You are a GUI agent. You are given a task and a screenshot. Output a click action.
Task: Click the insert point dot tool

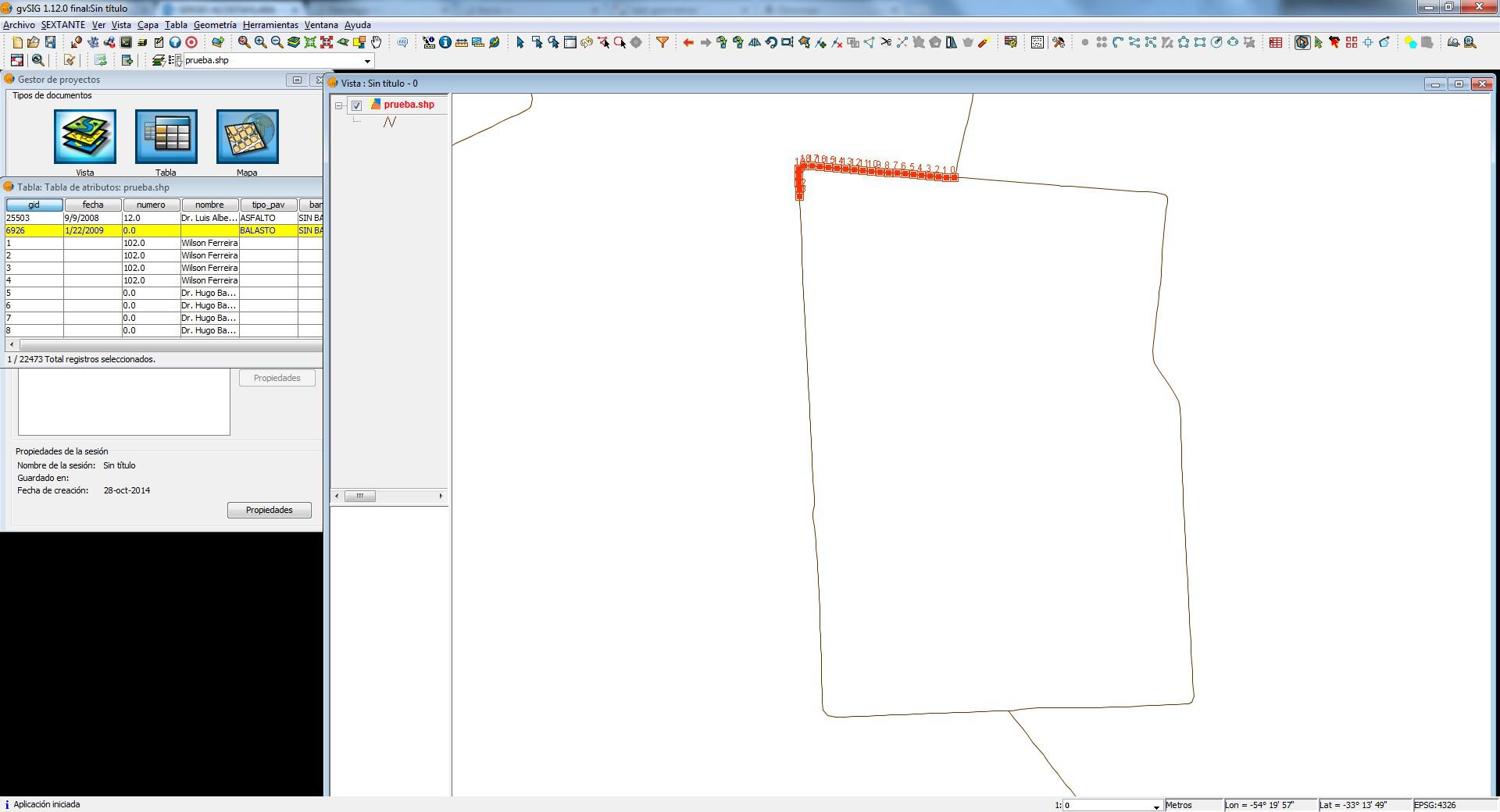tap(1084, 43)
